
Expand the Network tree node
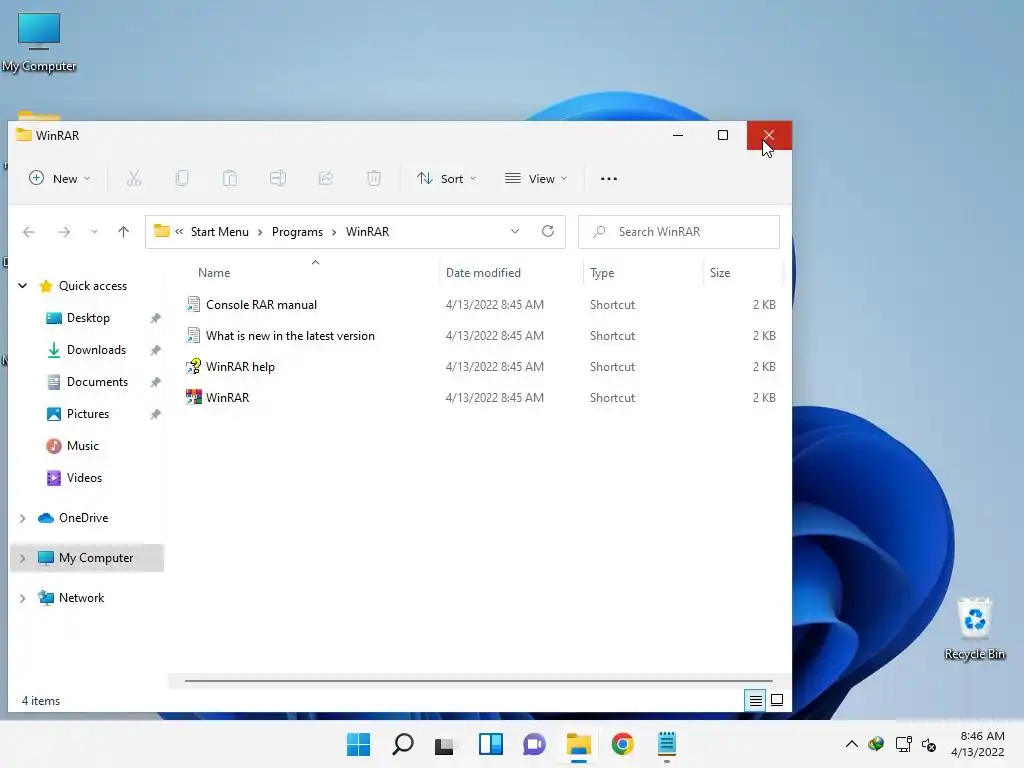(x=22, y=598)
